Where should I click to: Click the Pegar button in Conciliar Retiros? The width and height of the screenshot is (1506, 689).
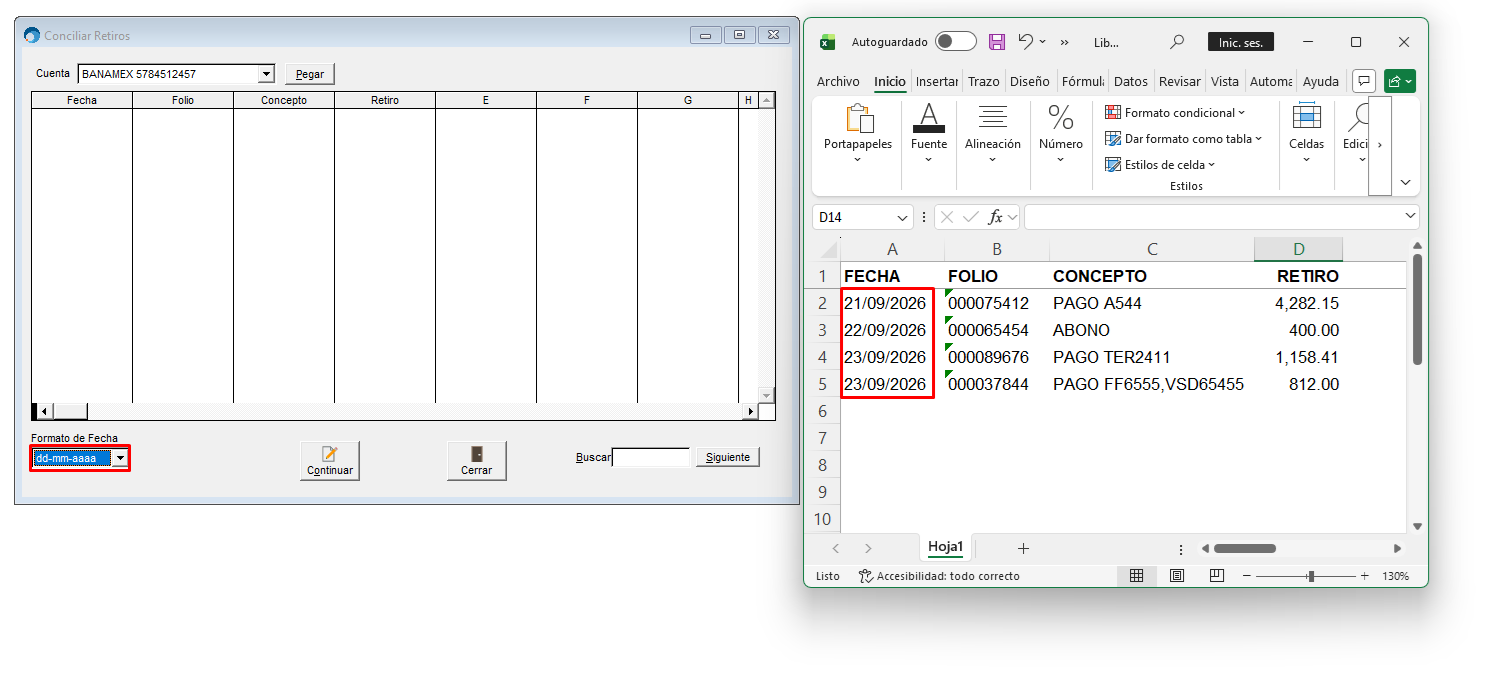[310, 74]
